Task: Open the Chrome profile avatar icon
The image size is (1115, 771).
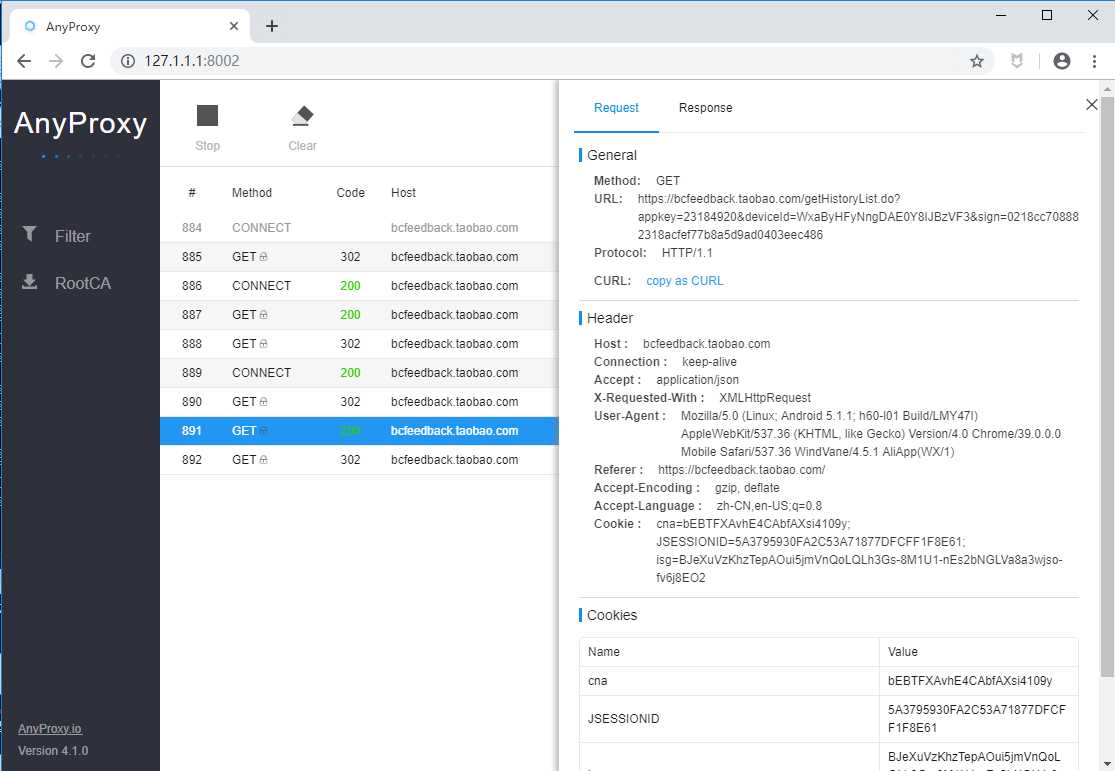Action: point(1062,61)
